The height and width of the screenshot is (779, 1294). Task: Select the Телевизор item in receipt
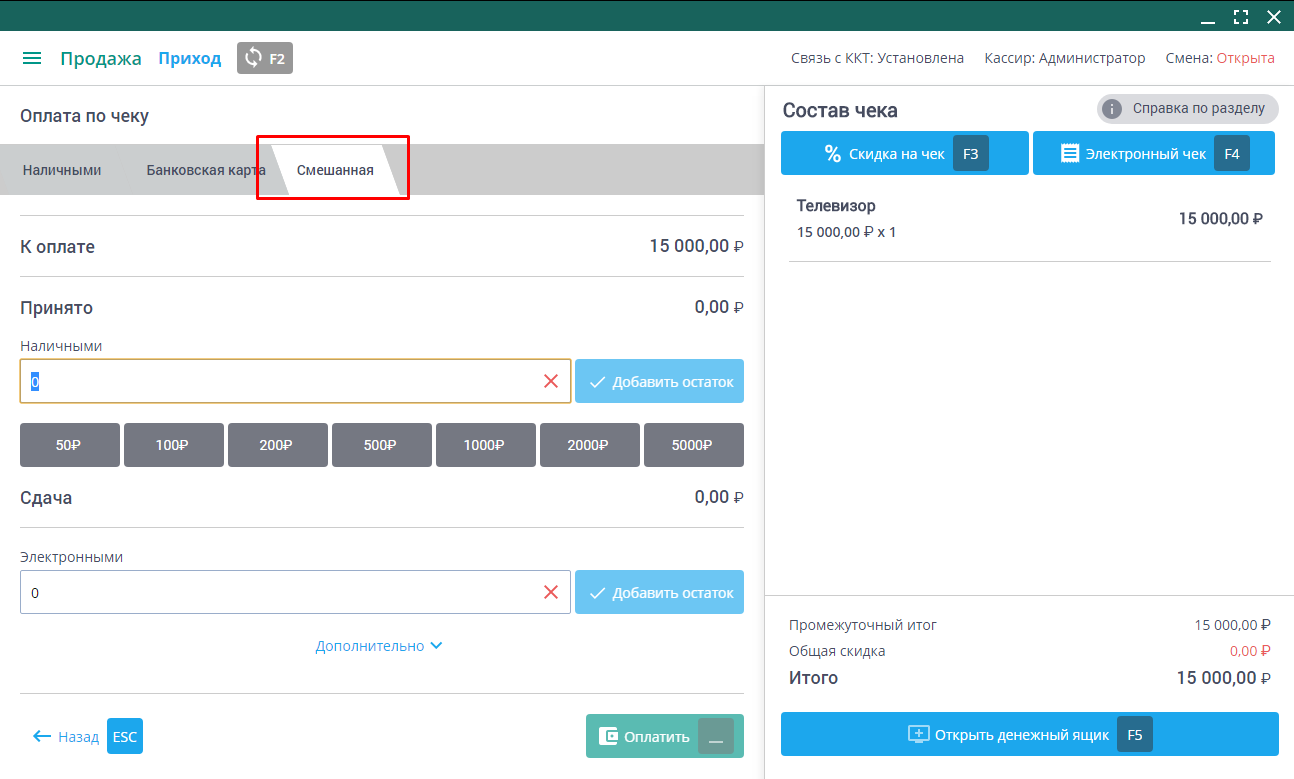[x=1030, y=218]
